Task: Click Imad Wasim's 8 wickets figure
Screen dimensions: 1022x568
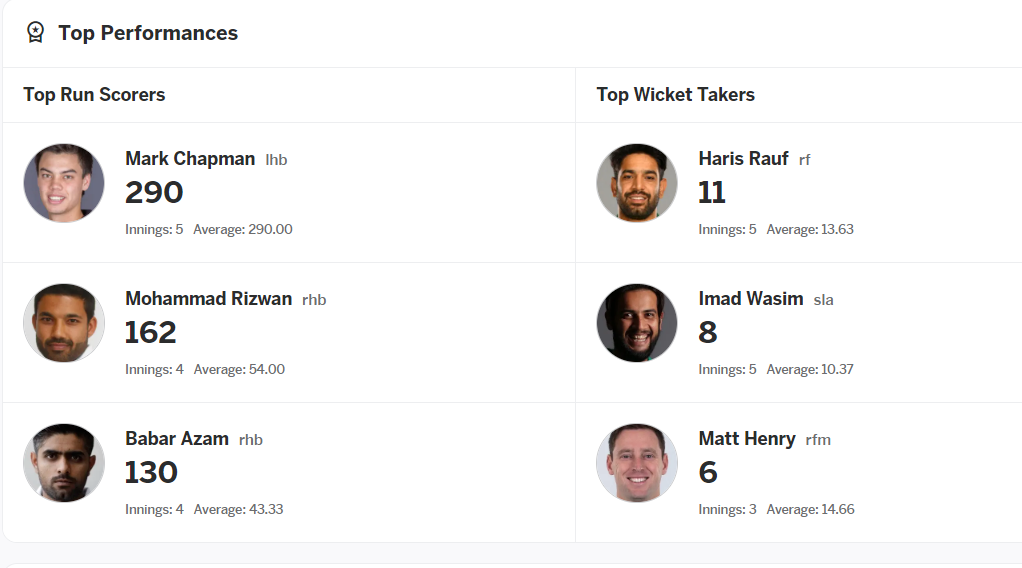Action: (x=708, y=332)
